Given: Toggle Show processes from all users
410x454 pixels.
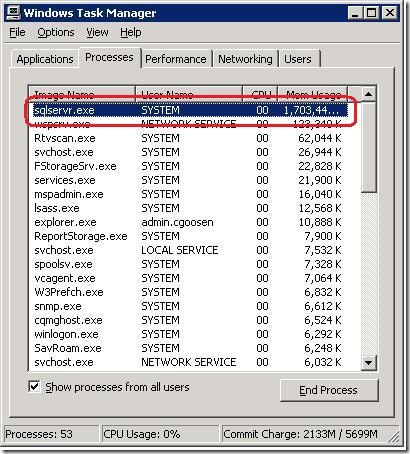Looking at the screenshot, I should [x=34, y=387].
